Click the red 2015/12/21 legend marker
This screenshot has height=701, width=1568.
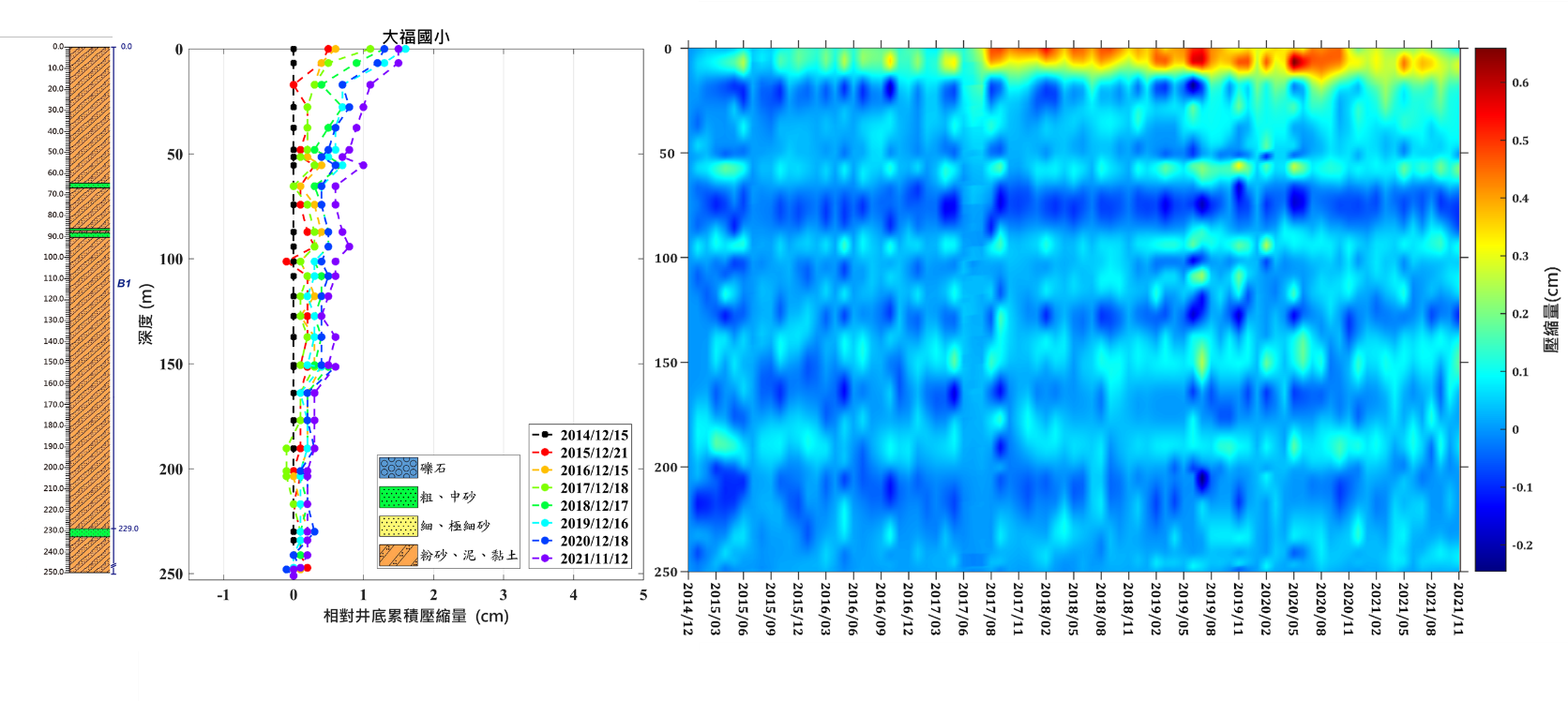click(545, 453)
